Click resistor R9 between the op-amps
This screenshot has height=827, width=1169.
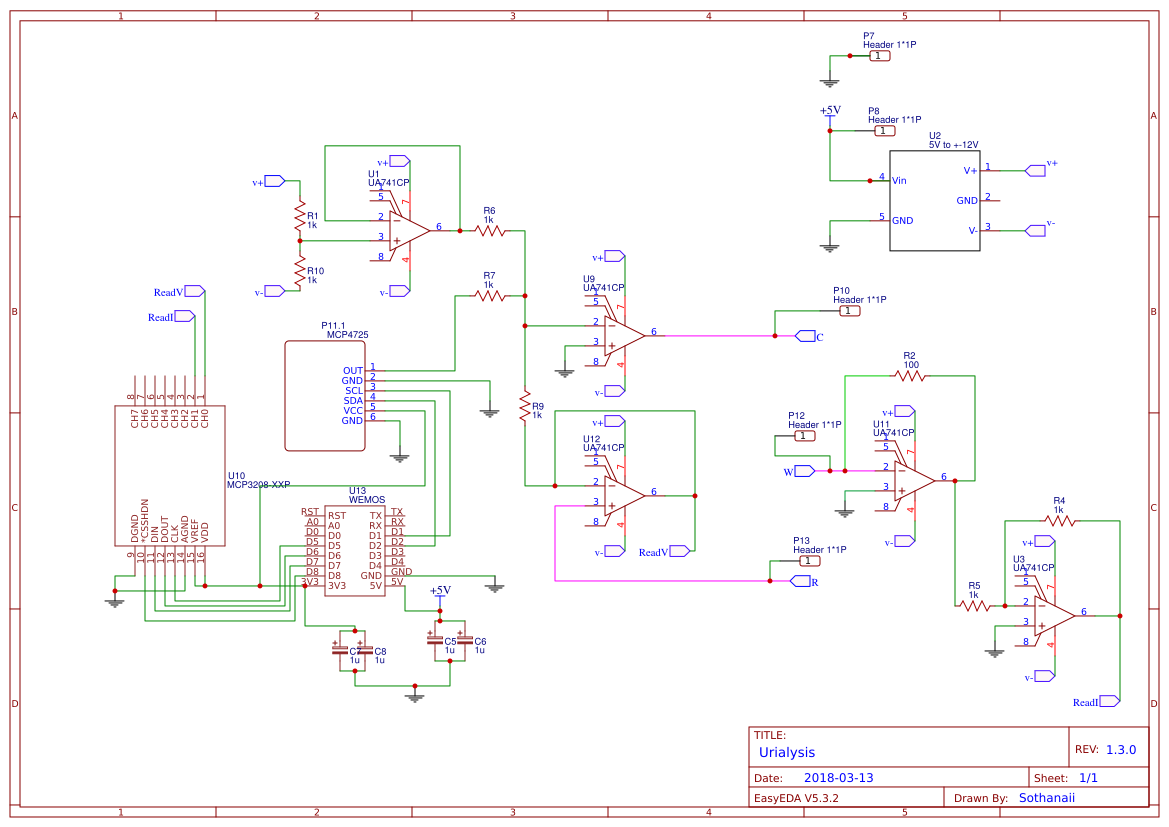pyautogui.click(x=527, y=407)
